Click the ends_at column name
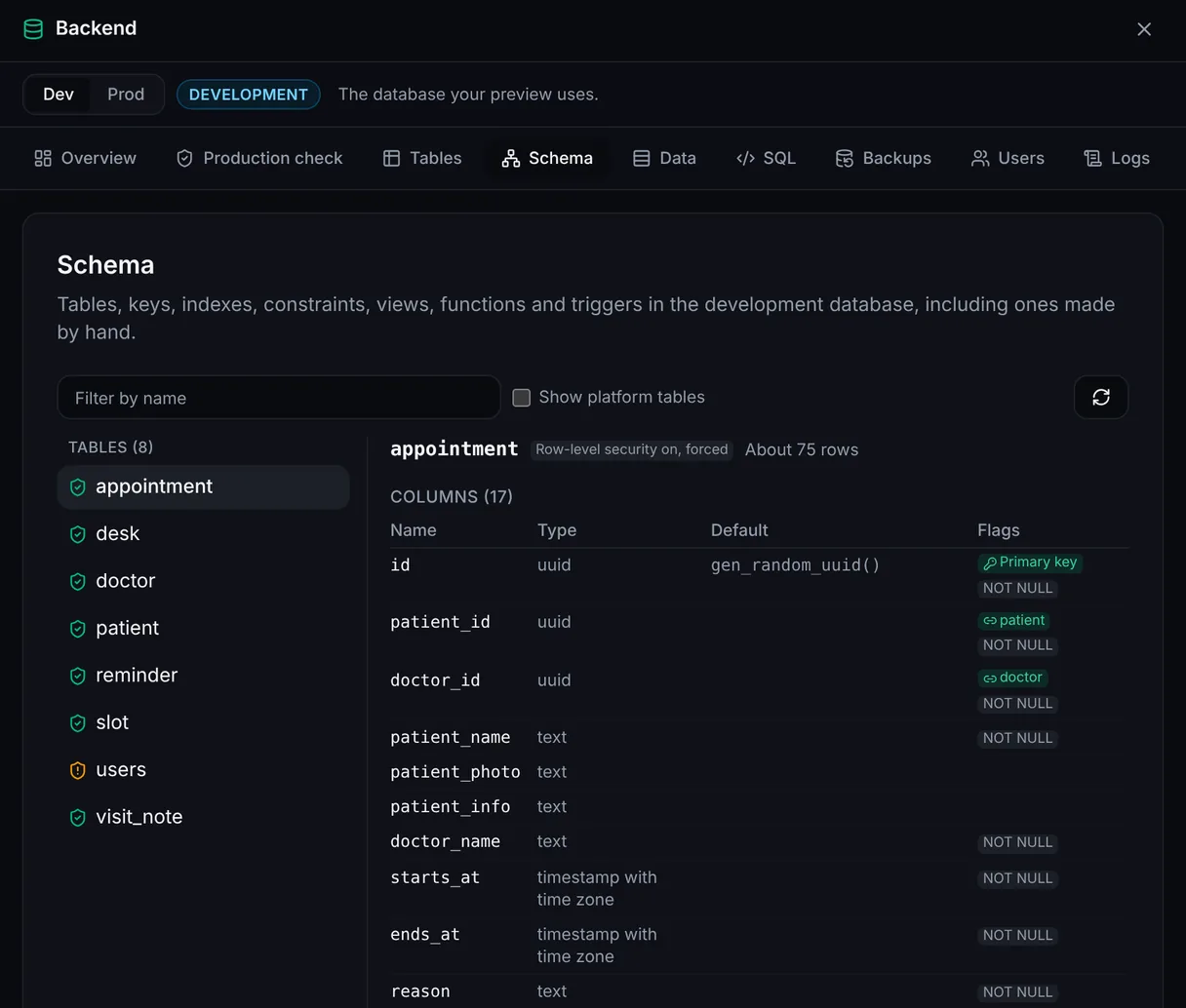1186x1008 pixels. click(x=425, y=935)
